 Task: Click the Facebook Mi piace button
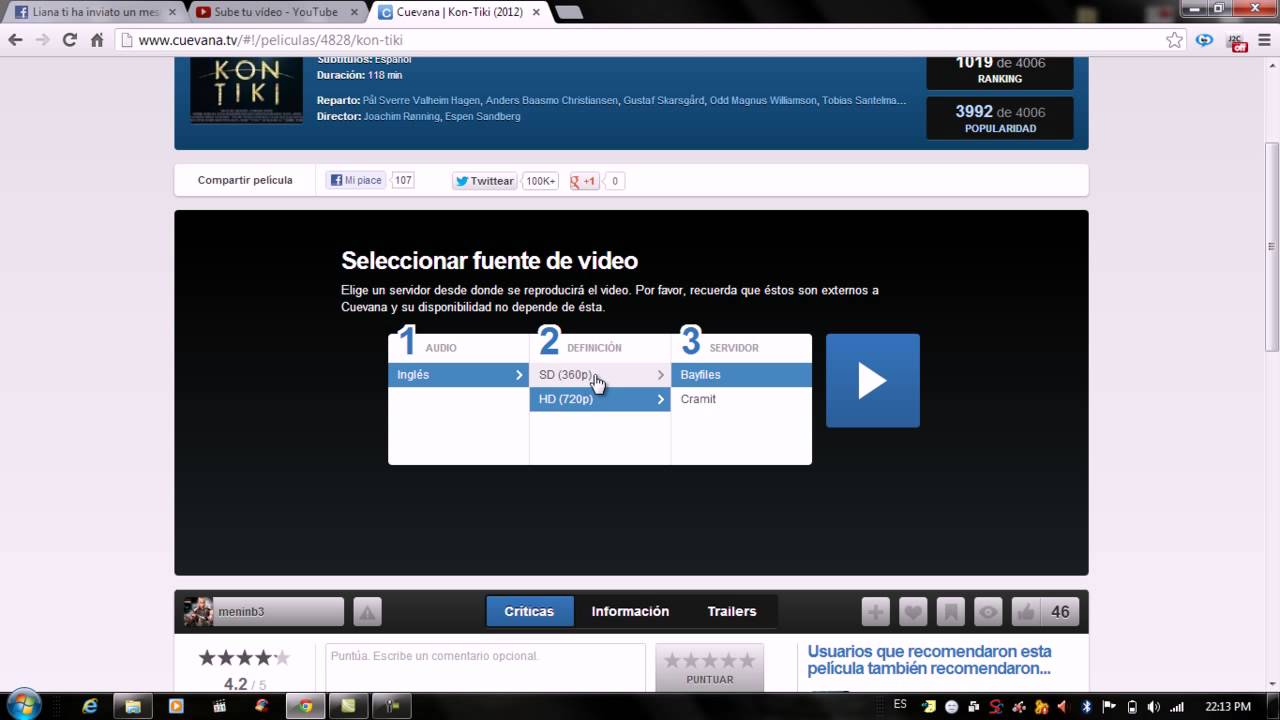pos(356,181)
